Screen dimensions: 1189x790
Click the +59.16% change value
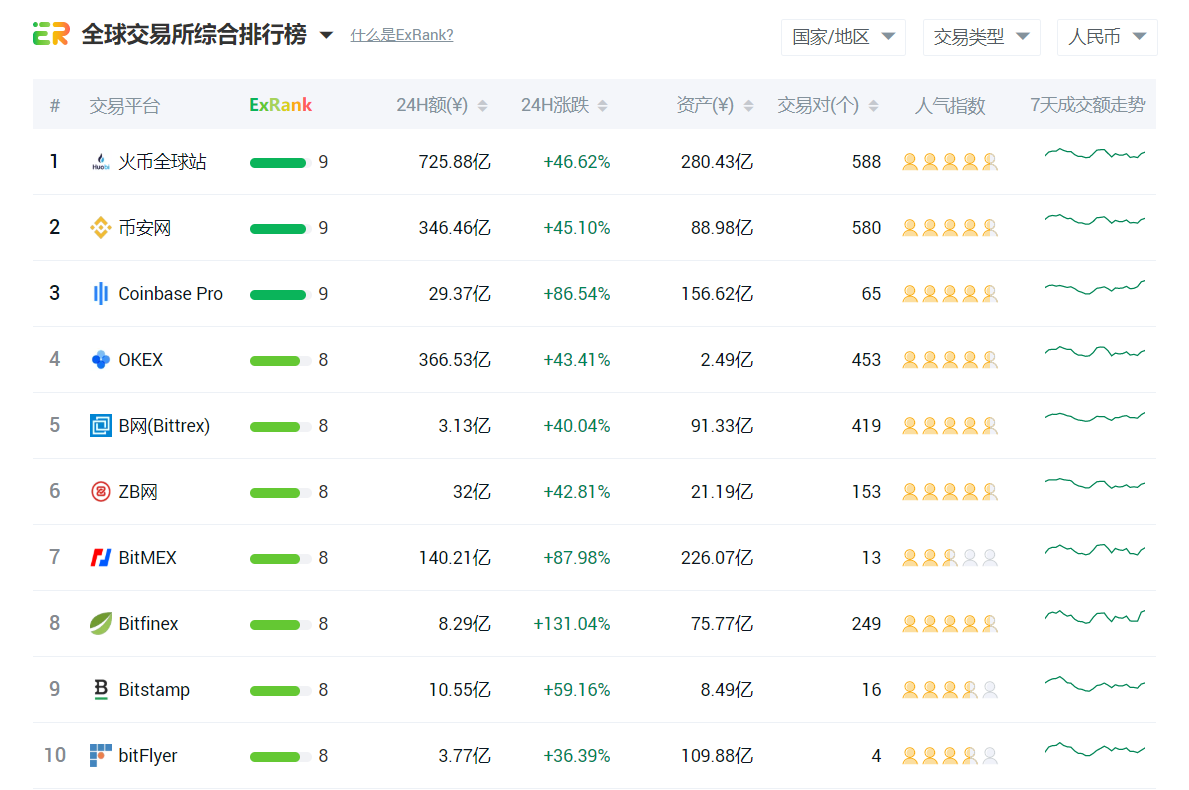[x=576, y=689]
